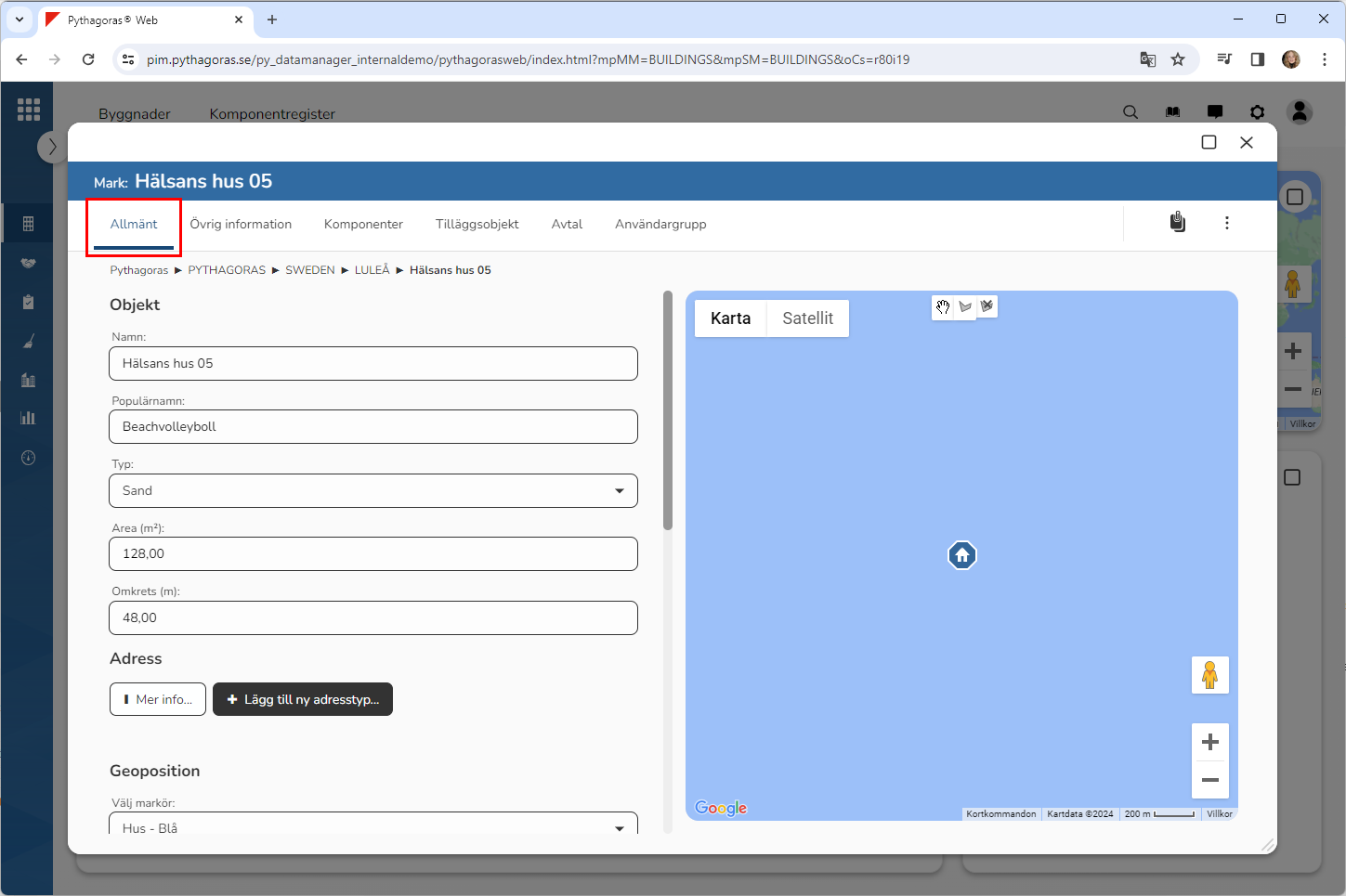Click the Populärnamn field with Beachvolleyboll
The height and width of the screenshot is (896, 1346).
[373, 427]
